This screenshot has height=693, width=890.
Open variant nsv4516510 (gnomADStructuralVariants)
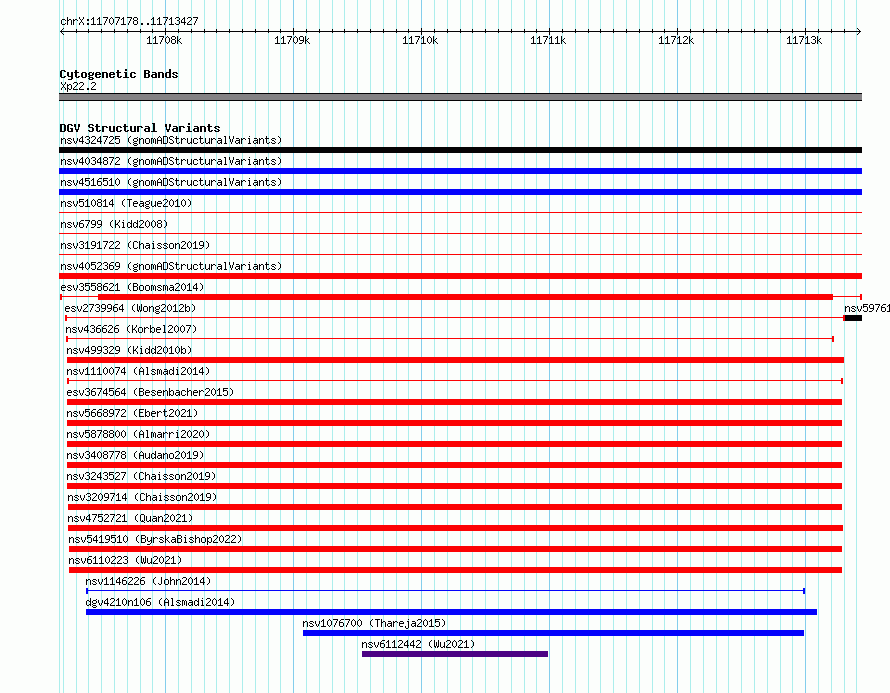click(x=171, y=182)
